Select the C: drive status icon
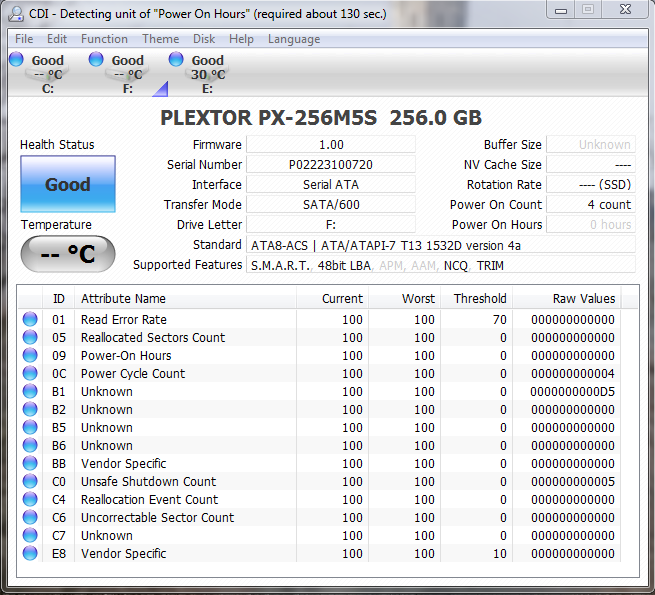655x595 pixels. [17, 60]
